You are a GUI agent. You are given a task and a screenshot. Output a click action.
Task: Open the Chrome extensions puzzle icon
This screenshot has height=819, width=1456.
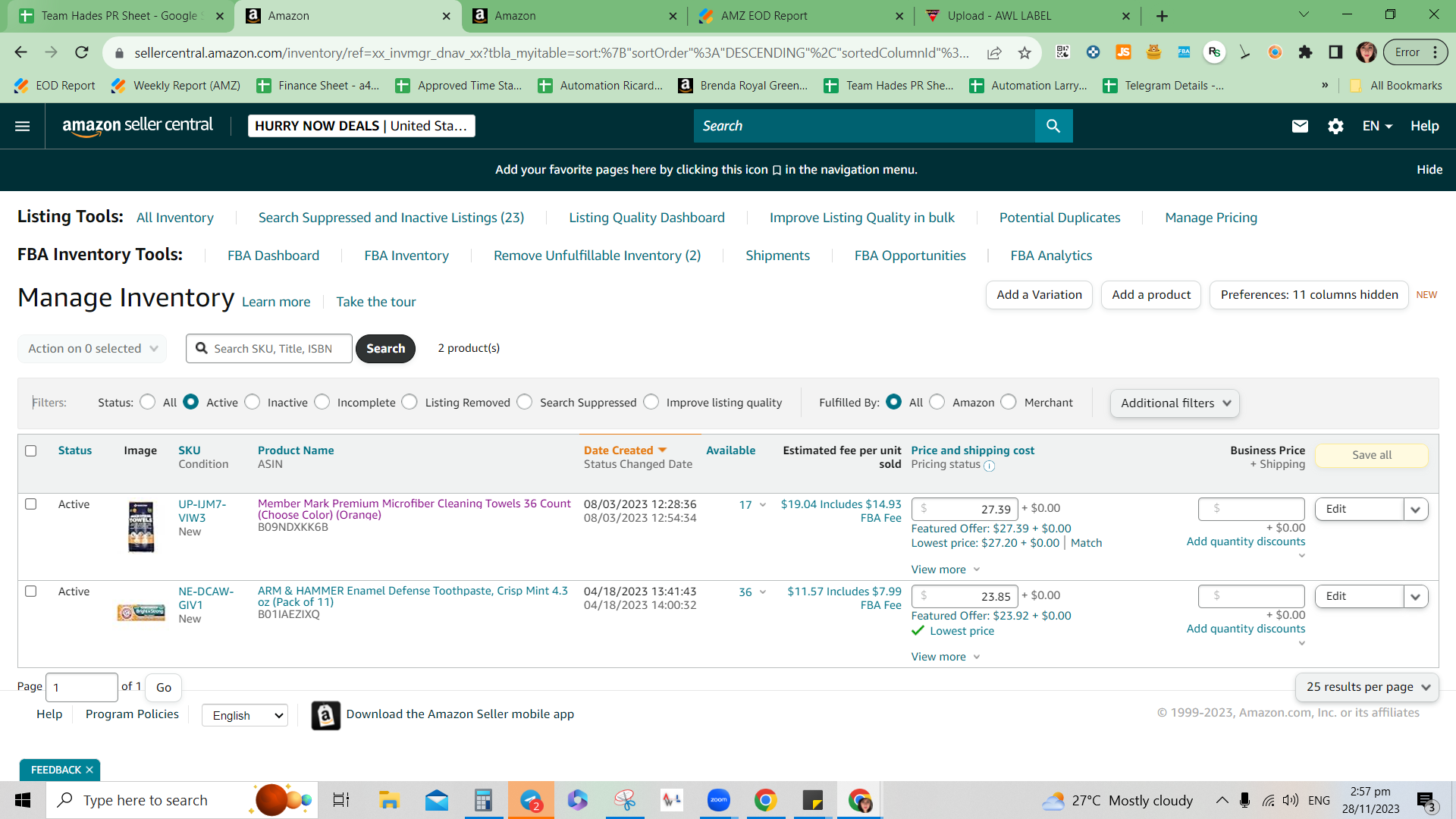coord(1305,52)
